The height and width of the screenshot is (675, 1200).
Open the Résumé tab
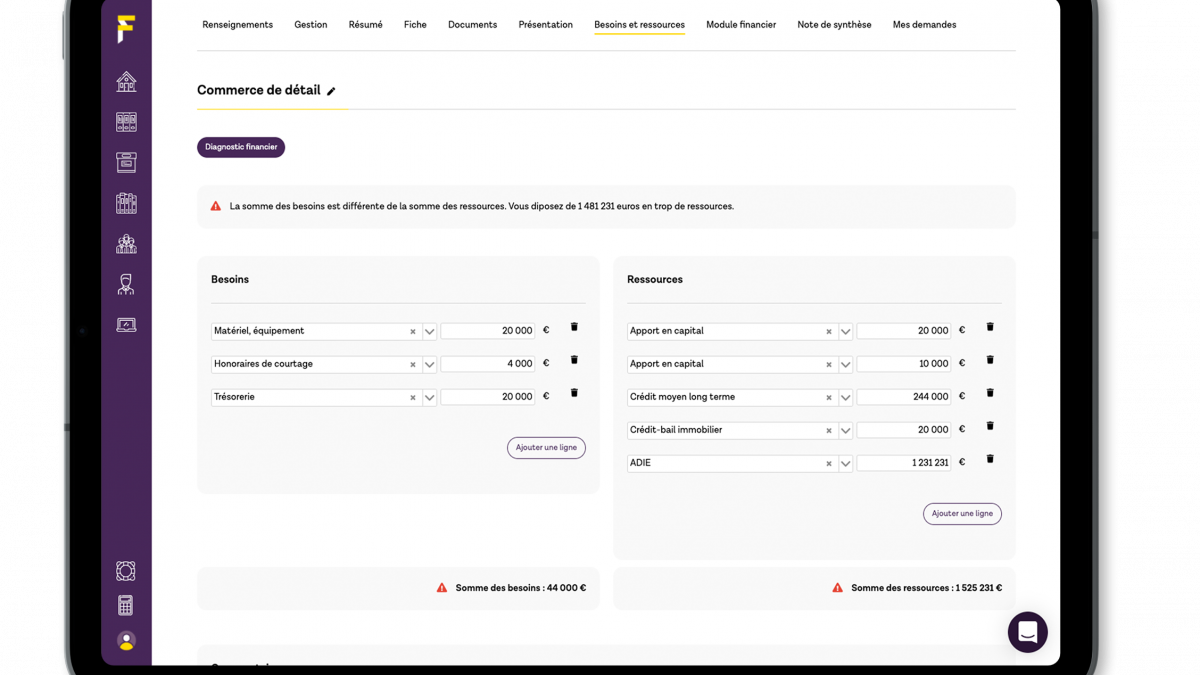(x=365, y=25)
